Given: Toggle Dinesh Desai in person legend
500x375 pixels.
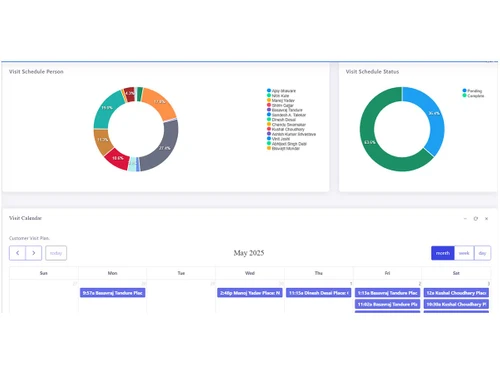Looking at the screenshot, I should [x=281, y=119].
